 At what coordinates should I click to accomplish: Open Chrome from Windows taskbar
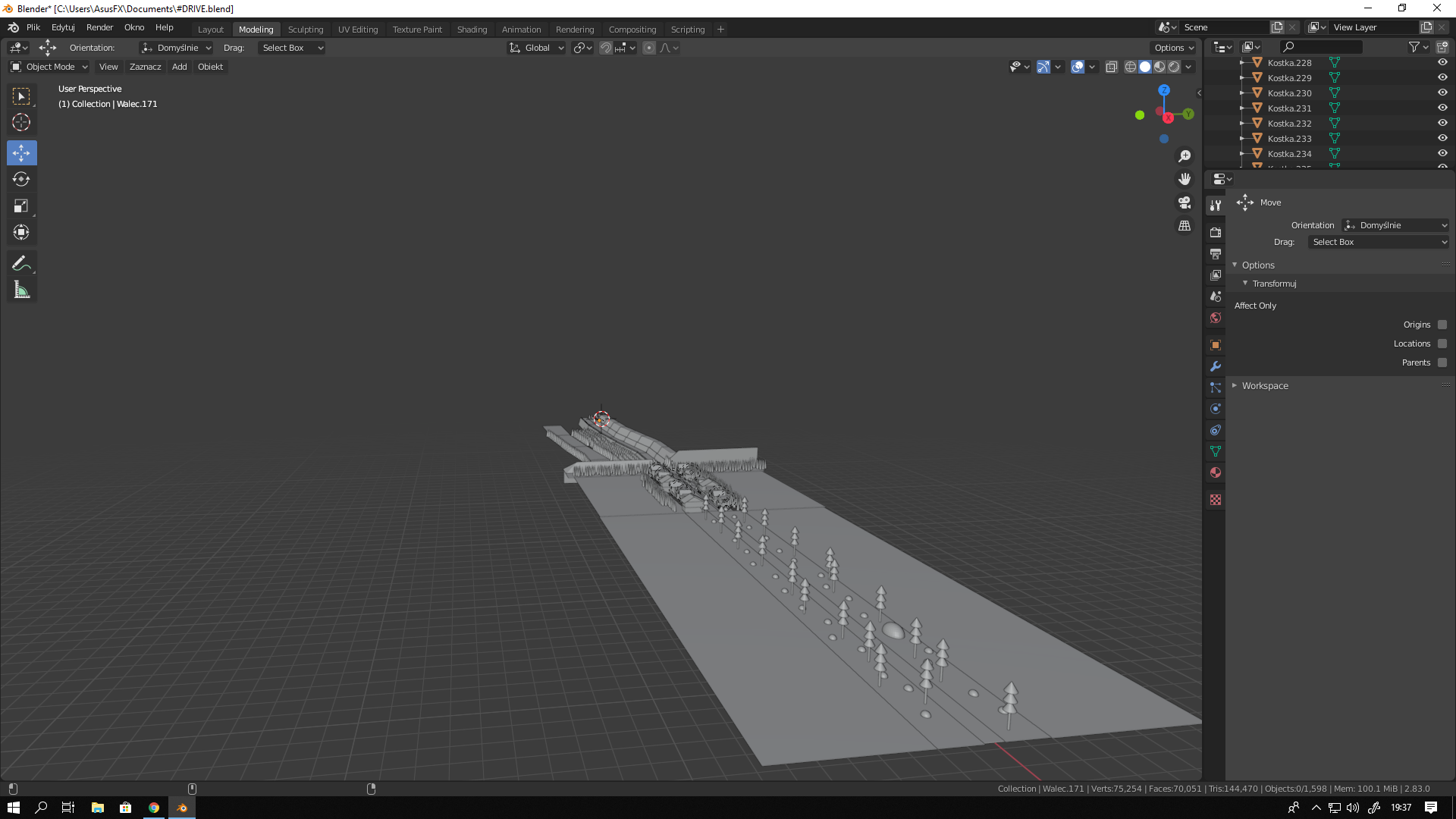(x=154, y=808)
